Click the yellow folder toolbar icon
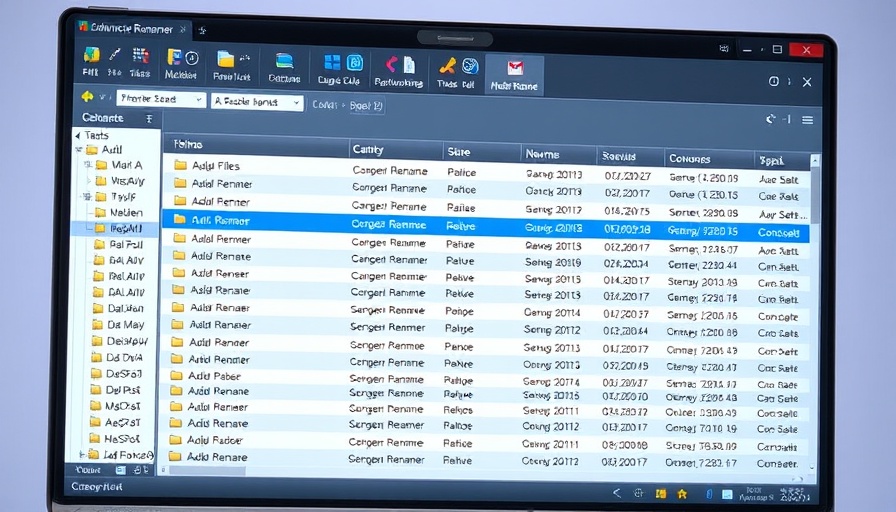This screenshot has height=512, width=896. pos(226,60)
